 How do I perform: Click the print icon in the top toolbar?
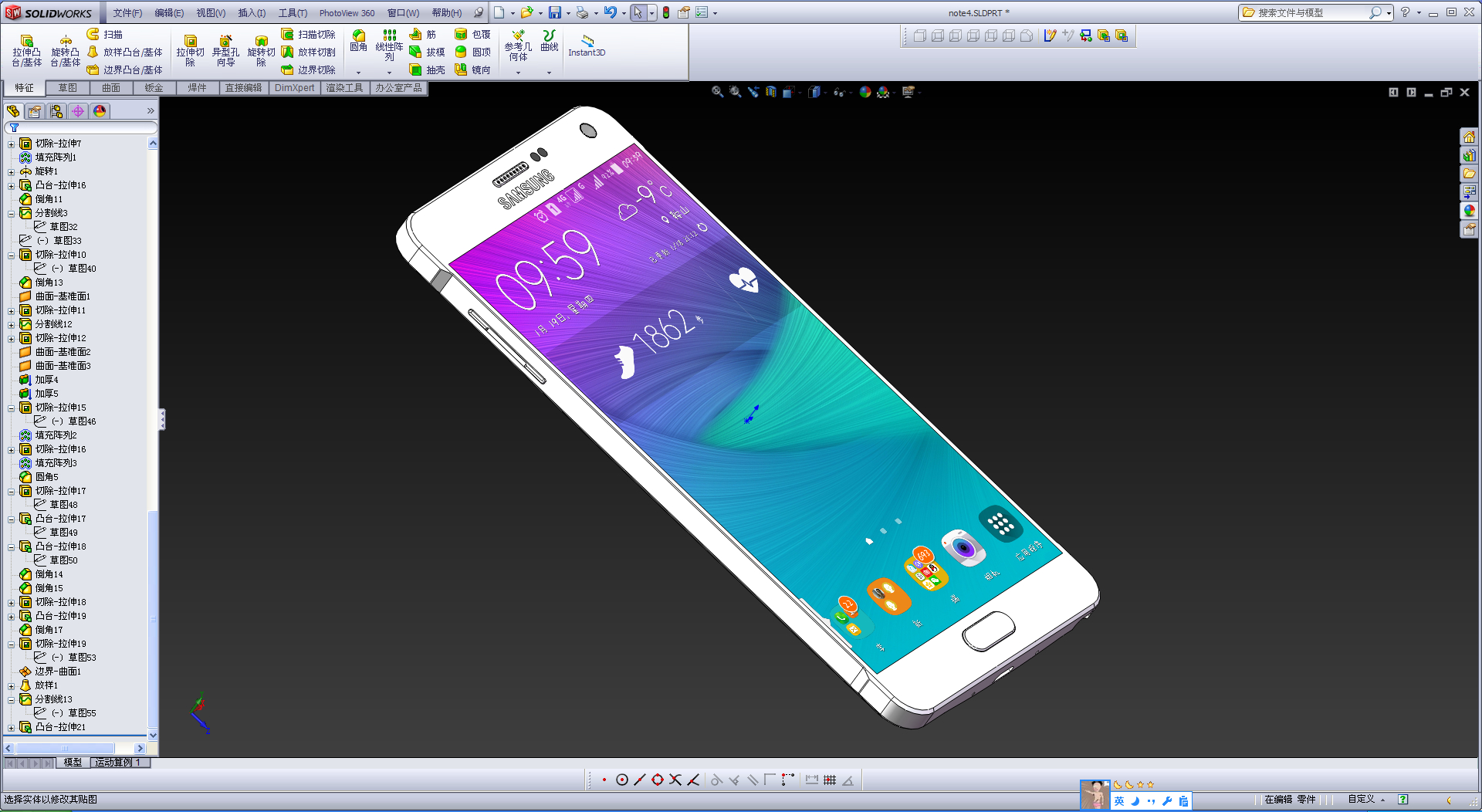coord(583,12)
